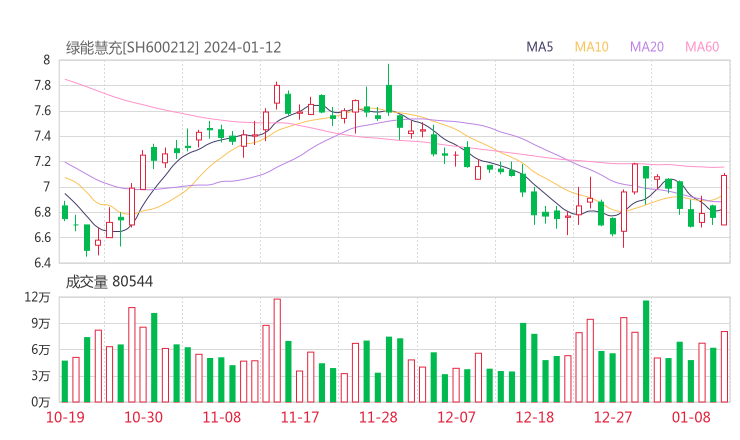The height and width of the screenshot is (440, 740).
Task: Click the 12-27 date axis label
Action: [613, 417]
